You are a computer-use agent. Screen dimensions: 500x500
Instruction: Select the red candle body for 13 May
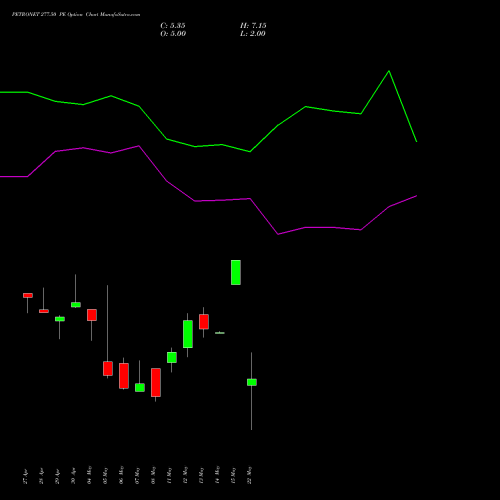204,322
